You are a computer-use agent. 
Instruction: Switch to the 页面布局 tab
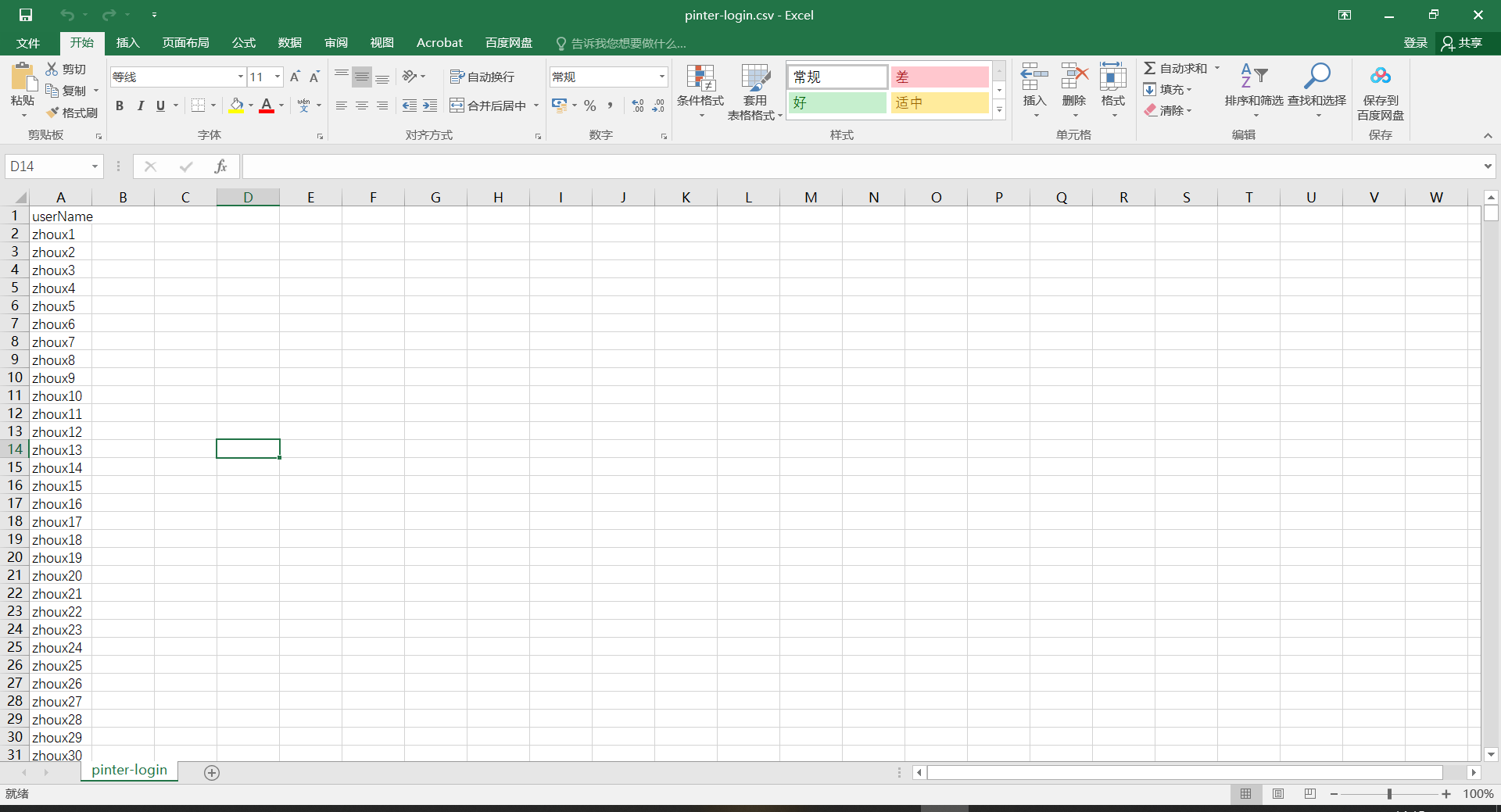pos(185,43)
